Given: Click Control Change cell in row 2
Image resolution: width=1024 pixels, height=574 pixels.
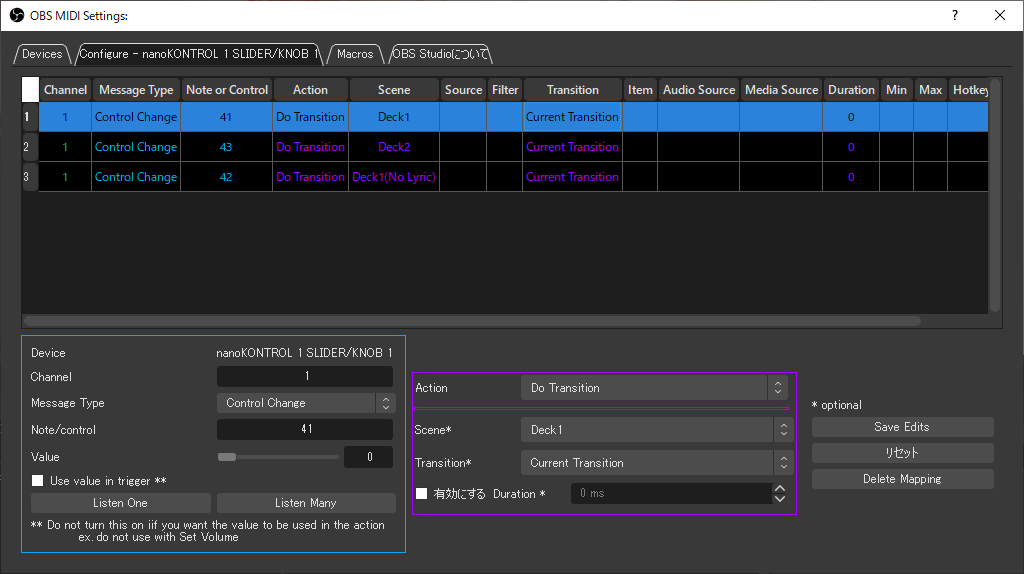Looking at the screenshot, I should click(136, 147).
